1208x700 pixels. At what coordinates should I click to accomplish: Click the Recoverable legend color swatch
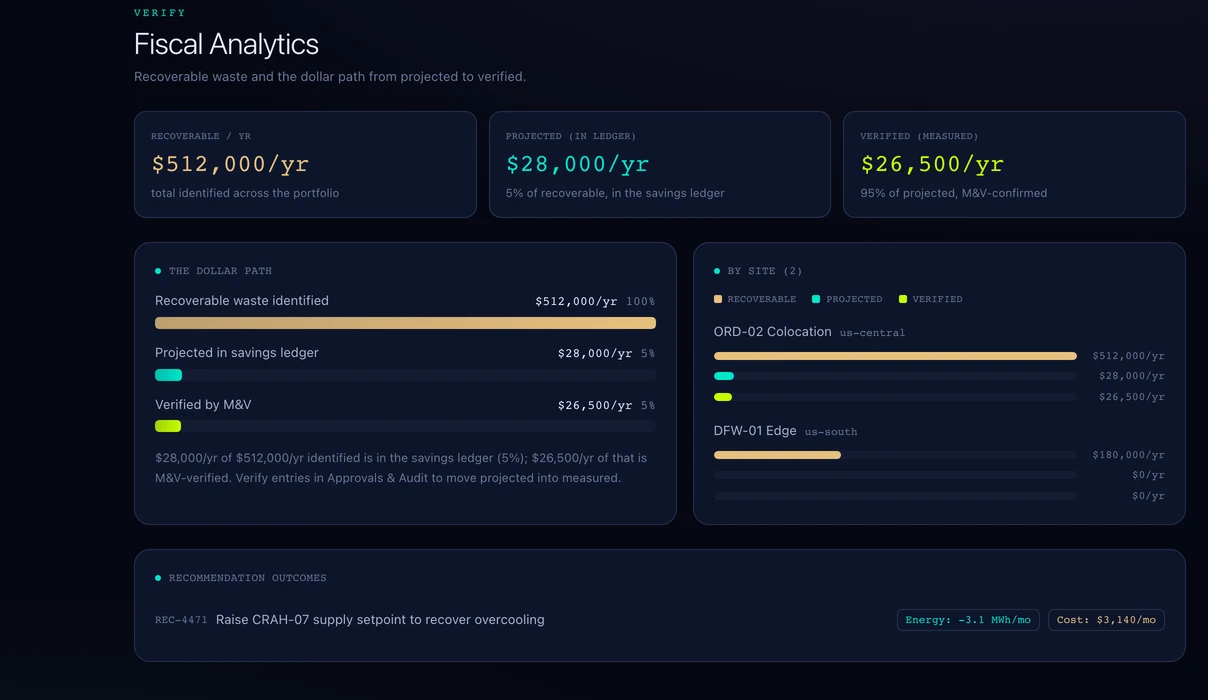point(718,299)
